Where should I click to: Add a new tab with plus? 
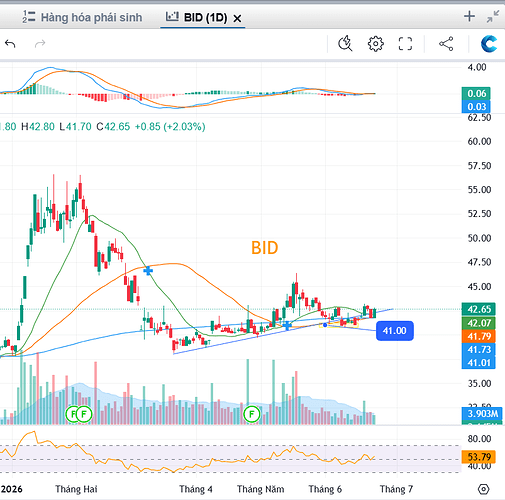click(x=469, y=16)
